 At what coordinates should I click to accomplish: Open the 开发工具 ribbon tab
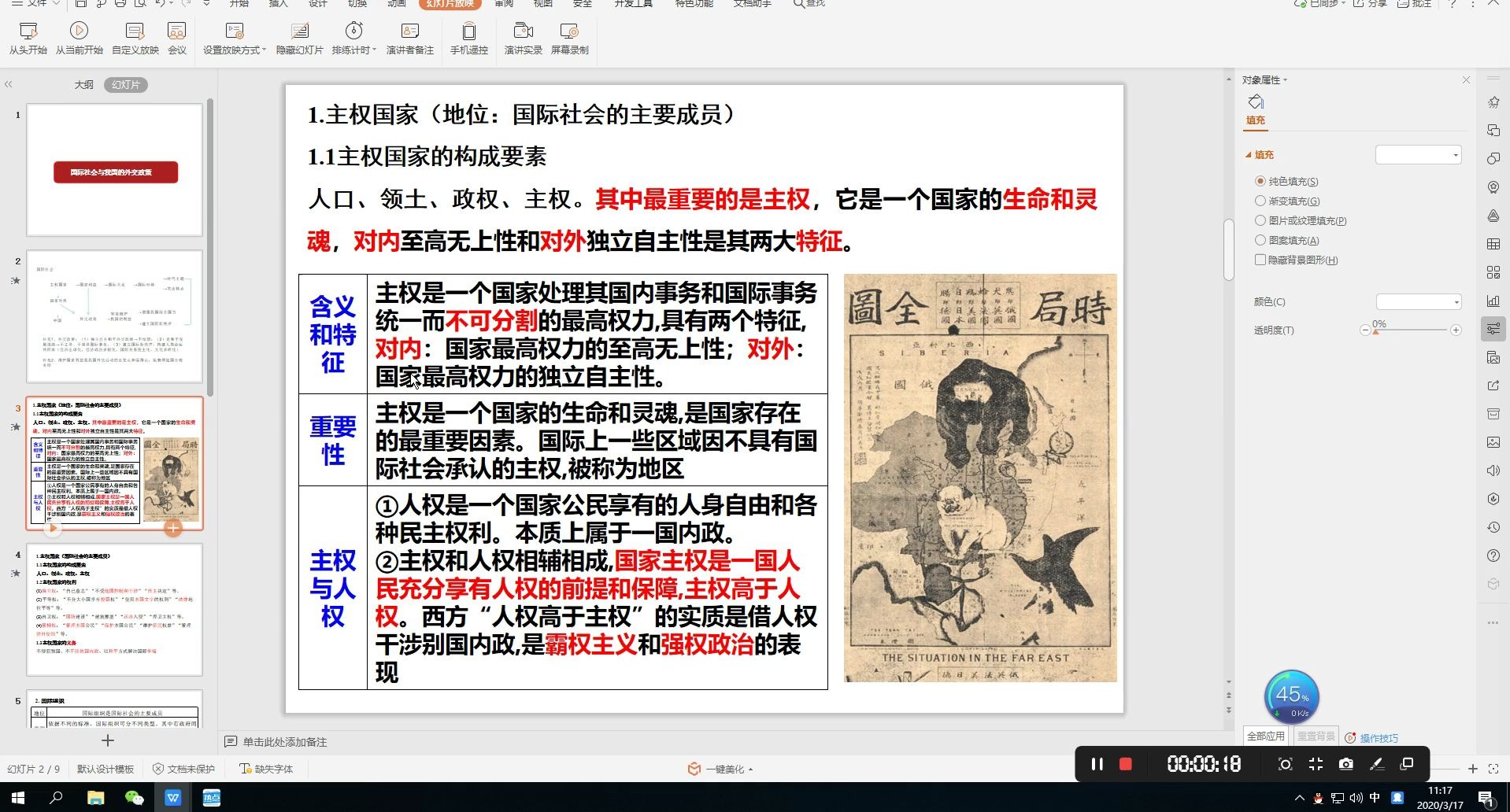634,3
